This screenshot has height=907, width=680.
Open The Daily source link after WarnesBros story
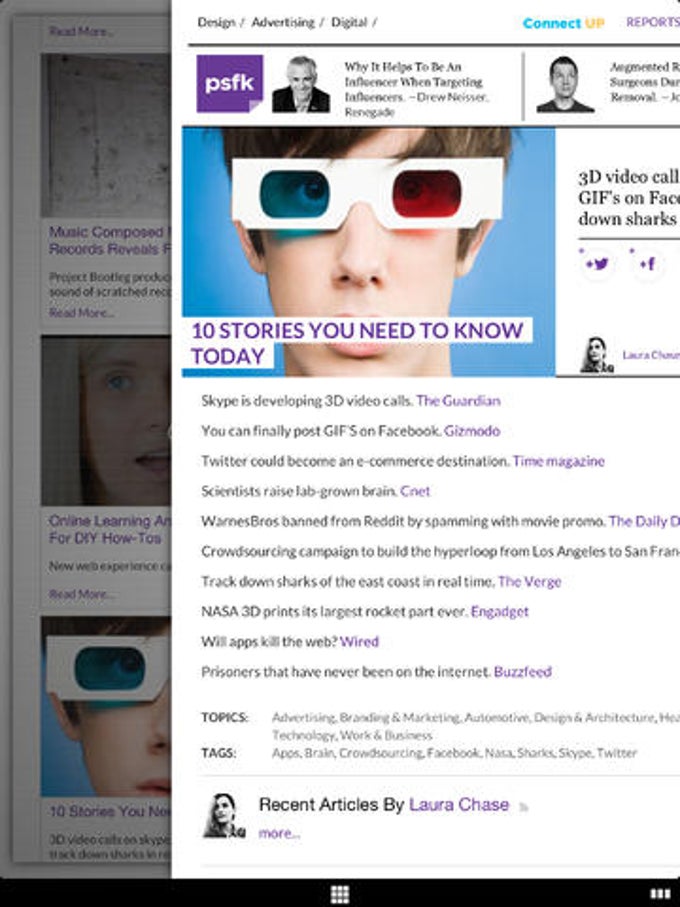coord(644,521)
